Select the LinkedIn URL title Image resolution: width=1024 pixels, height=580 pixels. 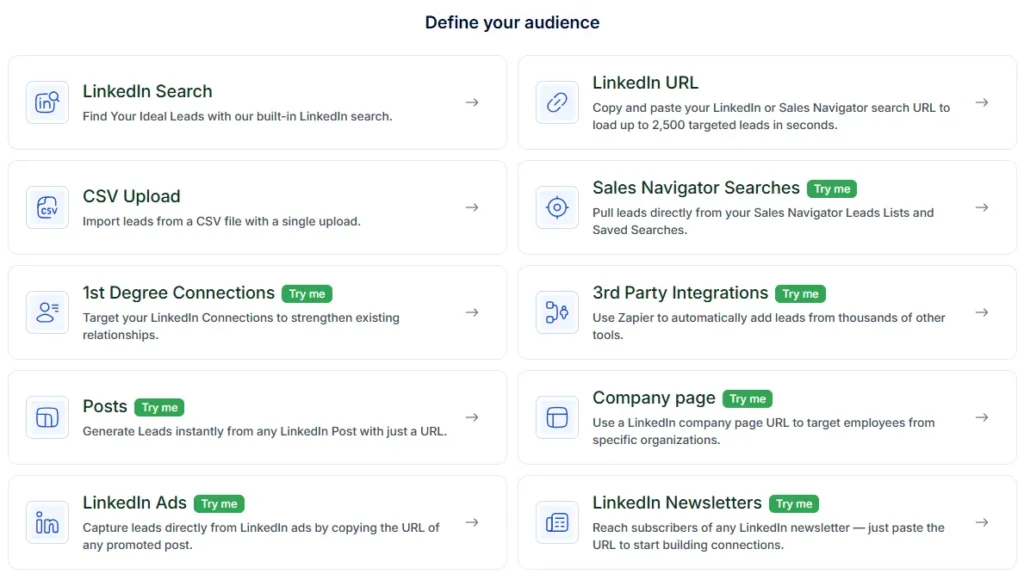(645, 83)
